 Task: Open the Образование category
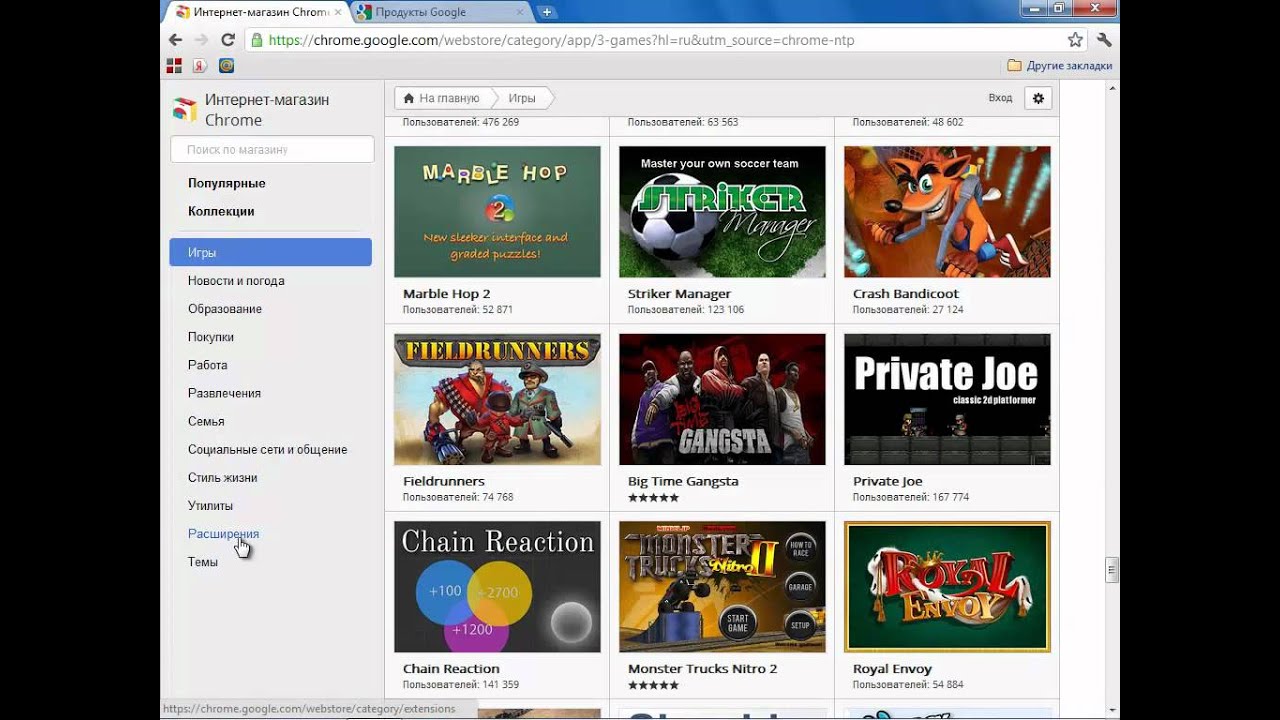[225, 309]
